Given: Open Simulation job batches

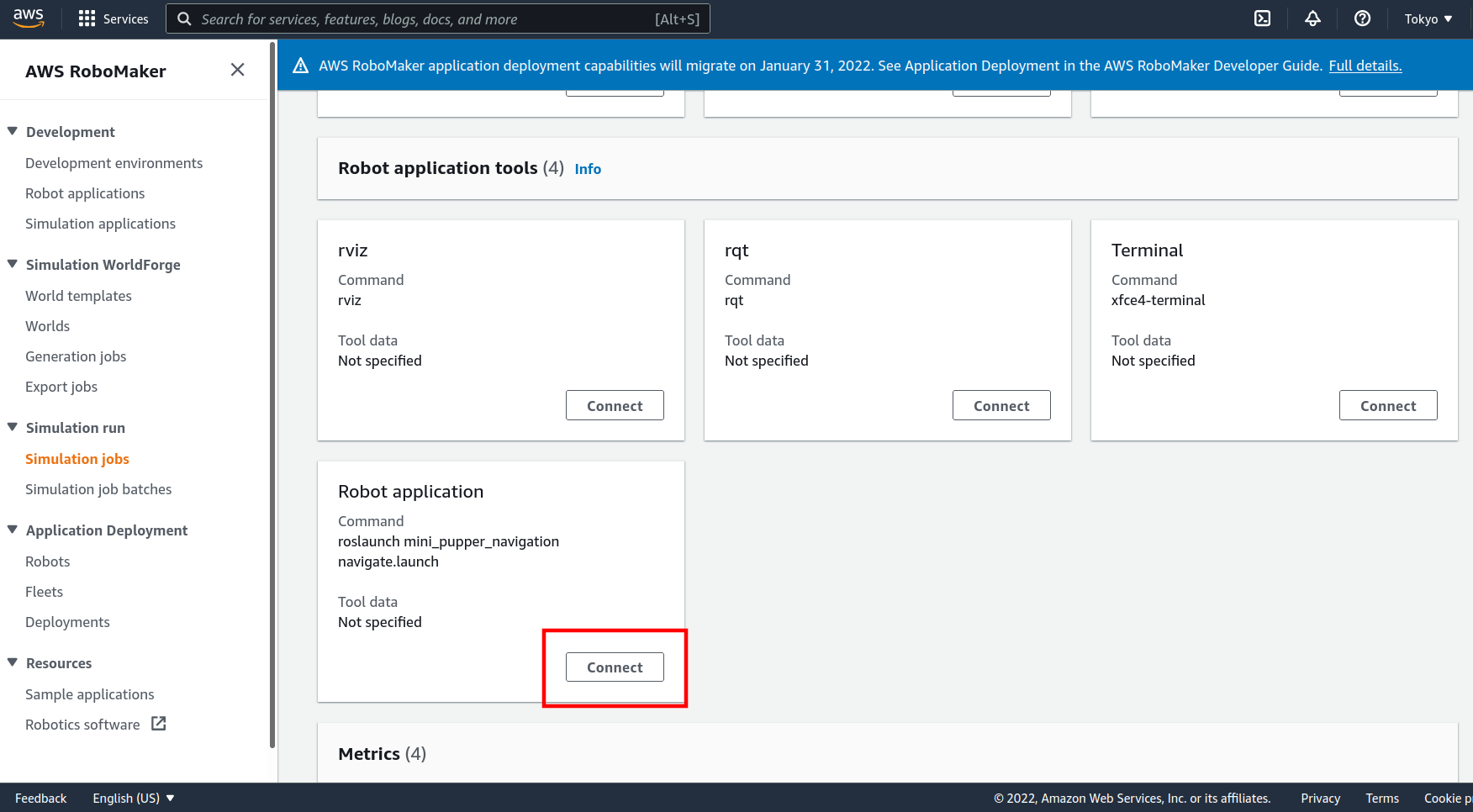Looking at the screenshot, I should coord(98,489).
